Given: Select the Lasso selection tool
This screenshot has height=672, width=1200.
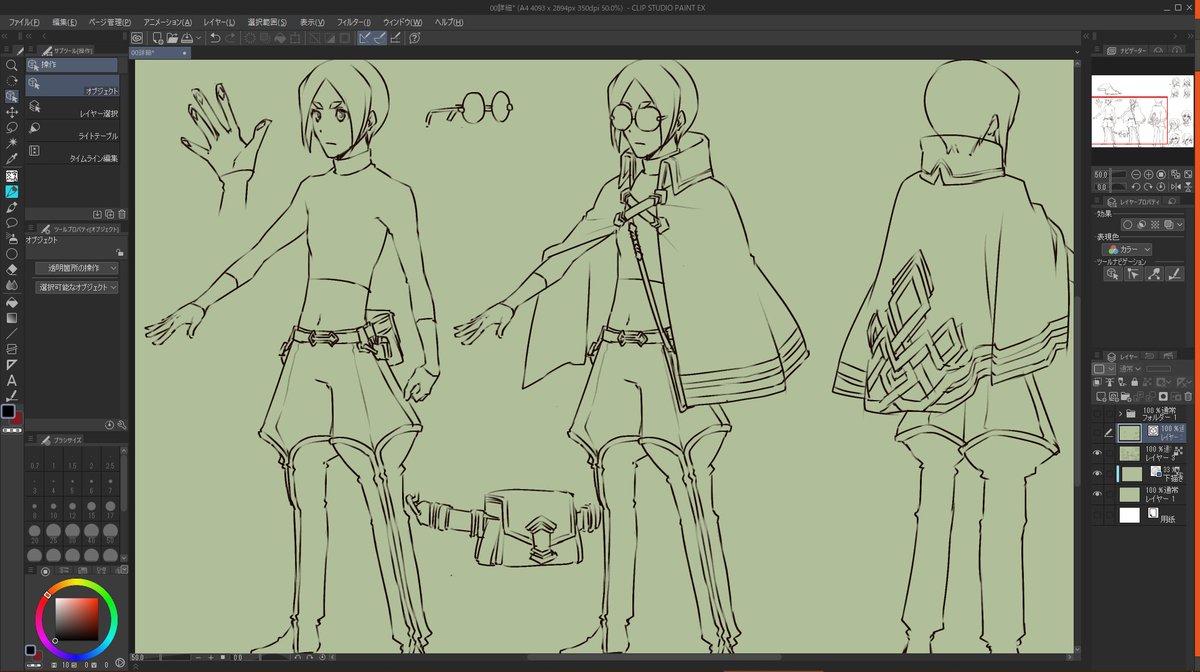Looking at the screenshot, I should click(12, 127).
